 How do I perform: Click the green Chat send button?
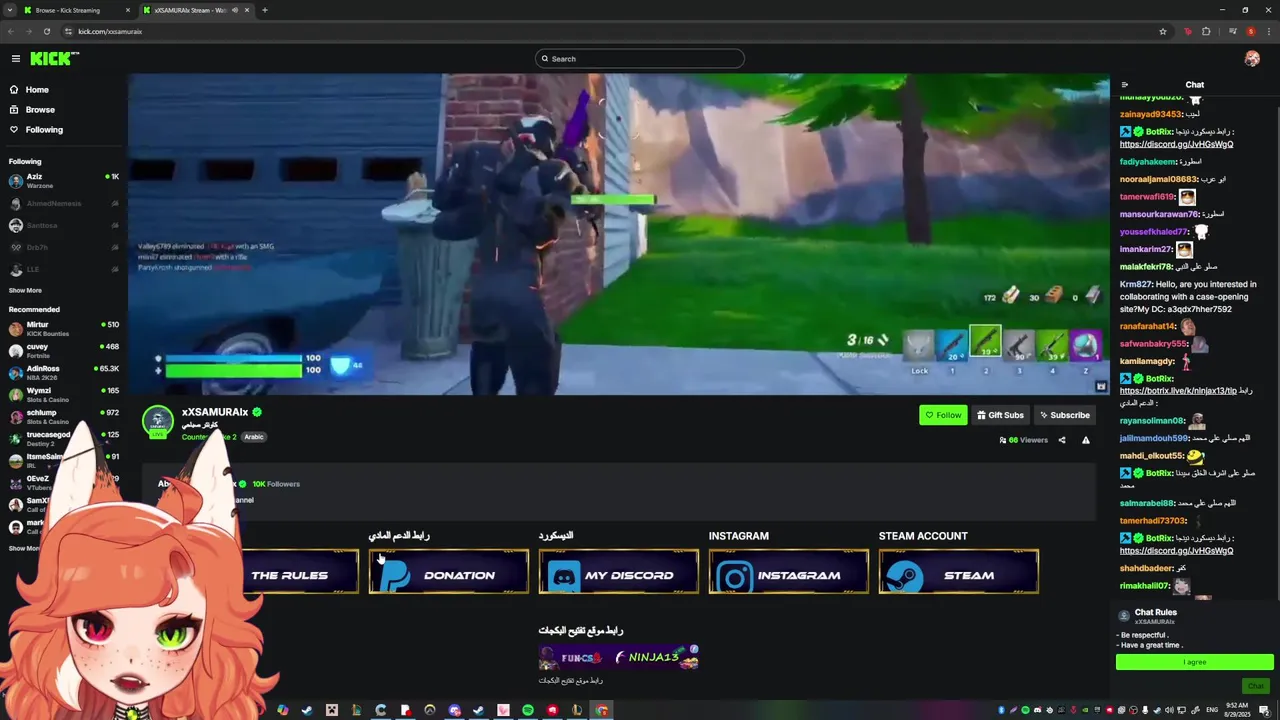click(x=1256, y=686)
